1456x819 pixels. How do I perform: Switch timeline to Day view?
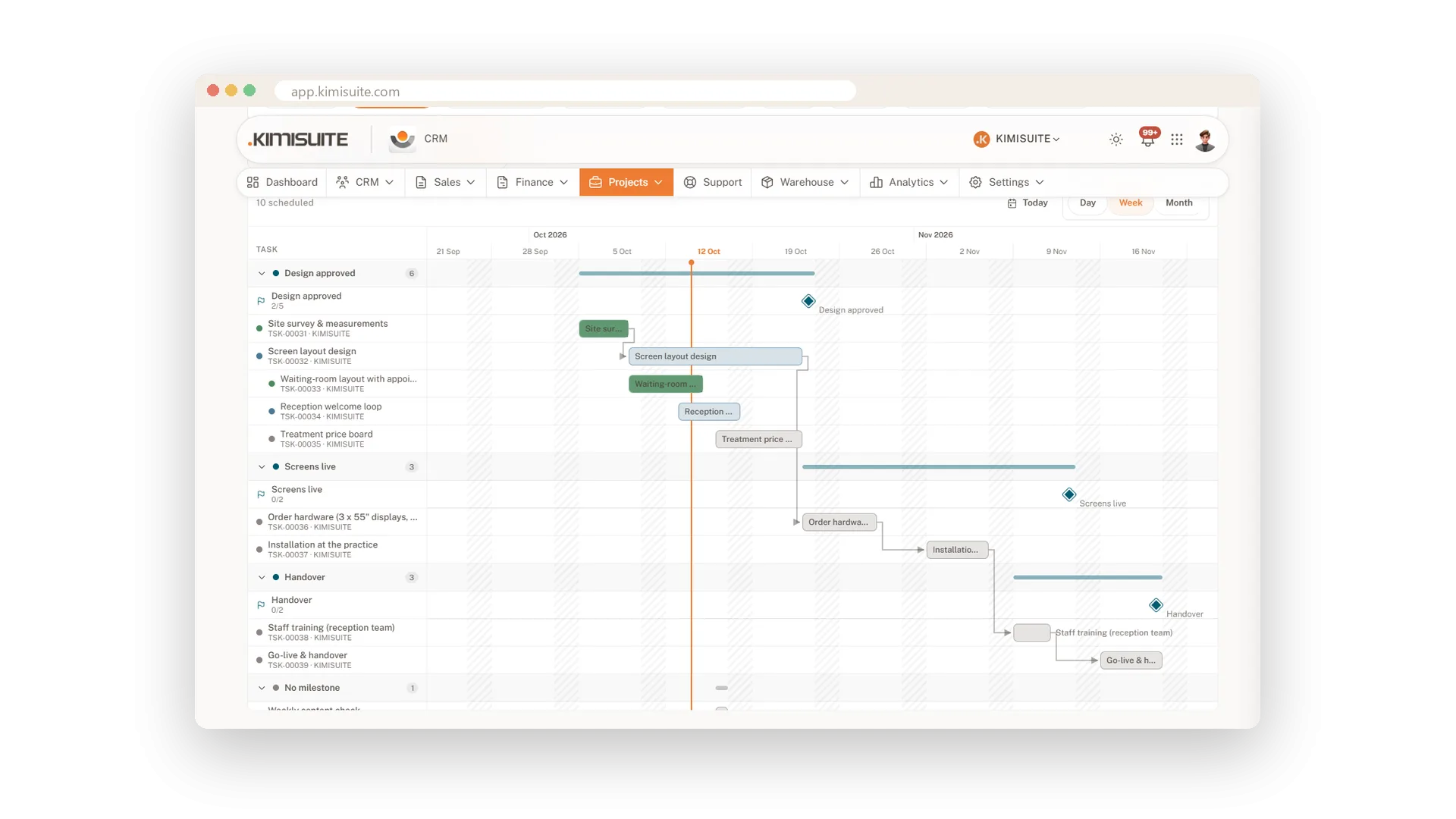[x=1087, y=203]
